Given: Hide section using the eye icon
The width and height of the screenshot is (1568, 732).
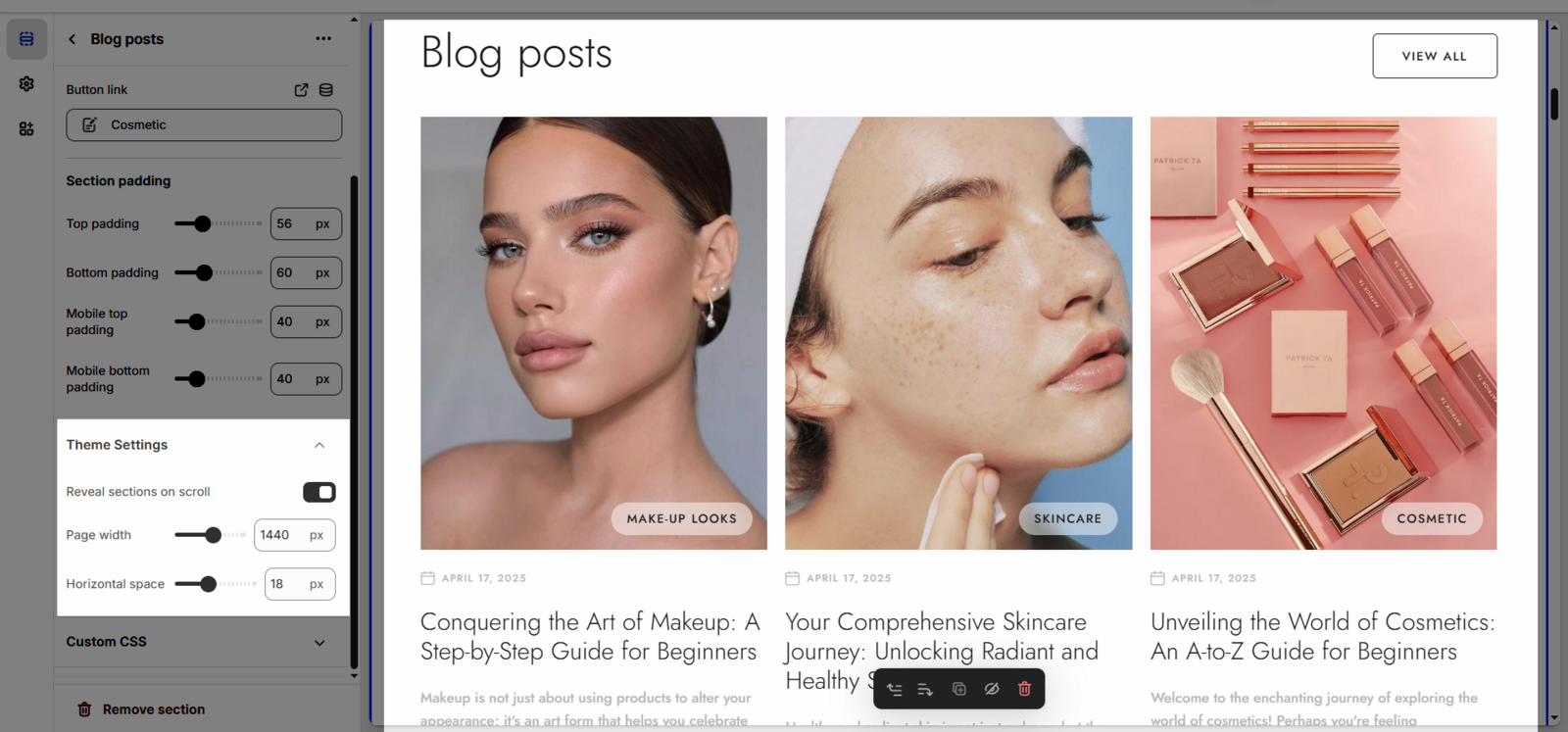Looking at the screenshot, I should tap(992, 690).
